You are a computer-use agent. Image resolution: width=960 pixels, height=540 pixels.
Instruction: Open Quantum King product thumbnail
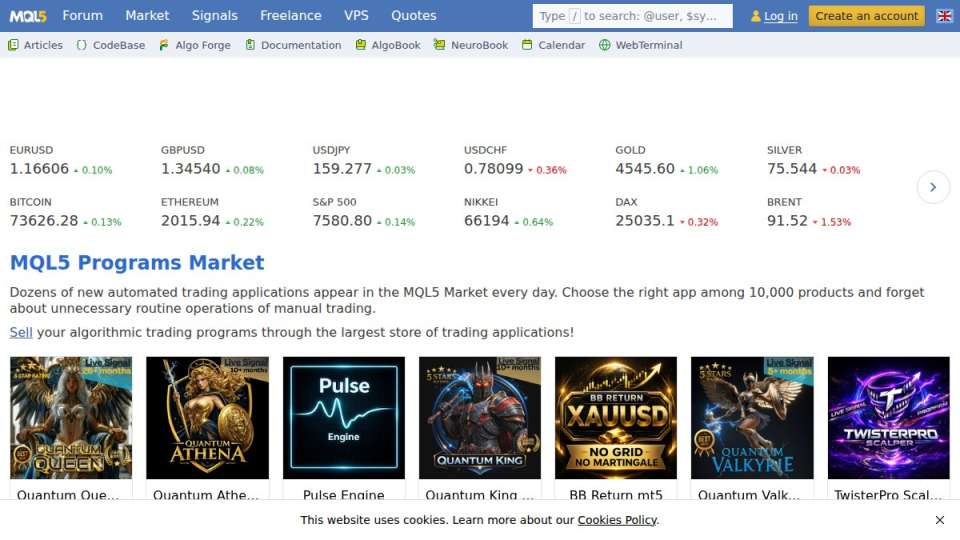(480, 418)
